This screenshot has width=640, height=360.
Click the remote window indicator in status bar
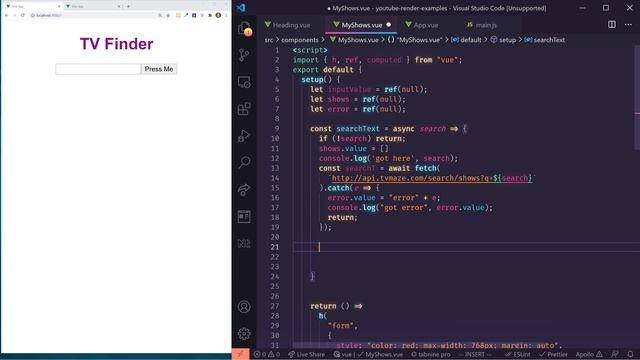(x=240, y=354)
